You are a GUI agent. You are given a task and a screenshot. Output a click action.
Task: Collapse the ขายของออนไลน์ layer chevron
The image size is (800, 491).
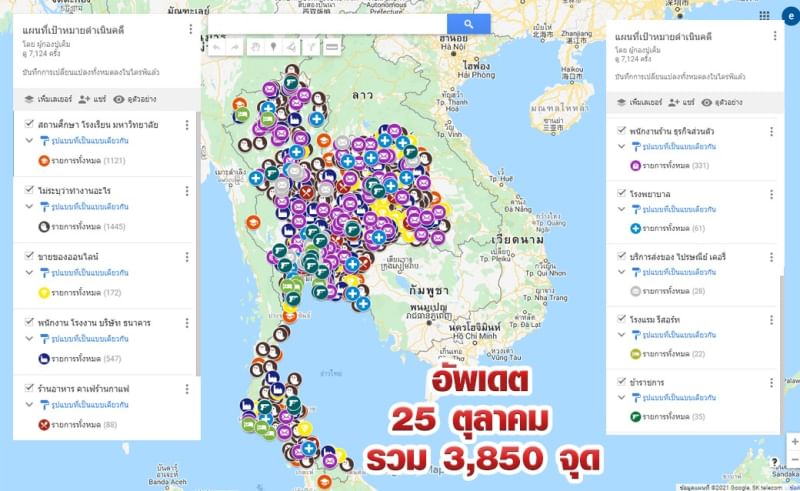pos(29,273)
